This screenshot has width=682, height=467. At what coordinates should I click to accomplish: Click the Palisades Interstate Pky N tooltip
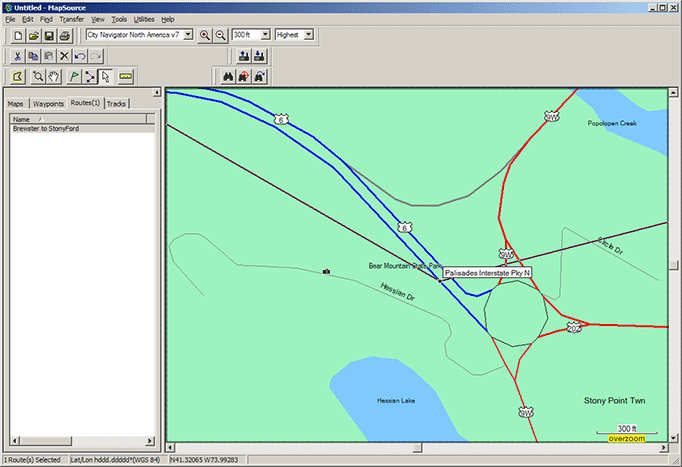click(487, 273)
